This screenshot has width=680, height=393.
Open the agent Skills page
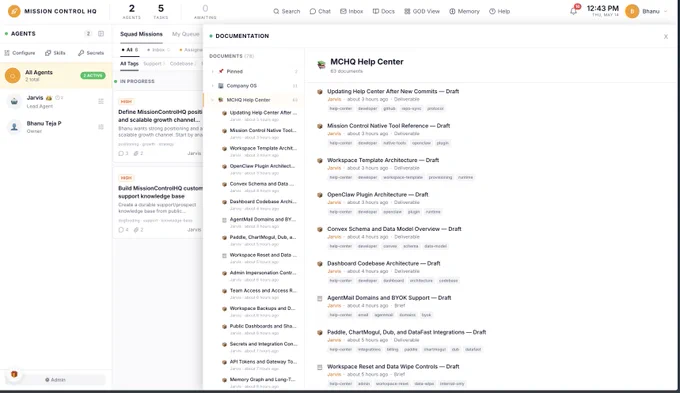tap(55, 53)
